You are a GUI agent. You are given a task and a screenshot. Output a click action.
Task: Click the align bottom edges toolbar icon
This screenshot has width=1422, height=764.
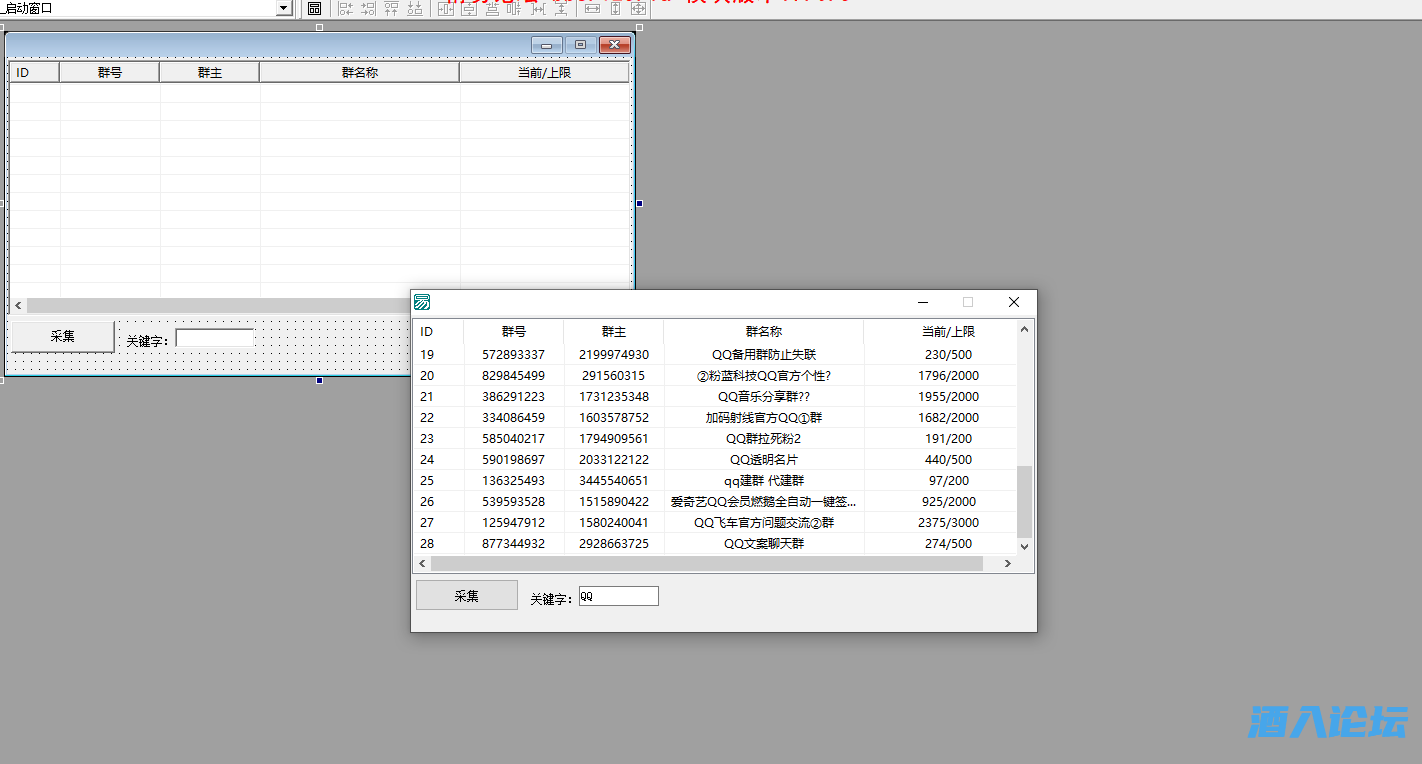click(414, 8)
